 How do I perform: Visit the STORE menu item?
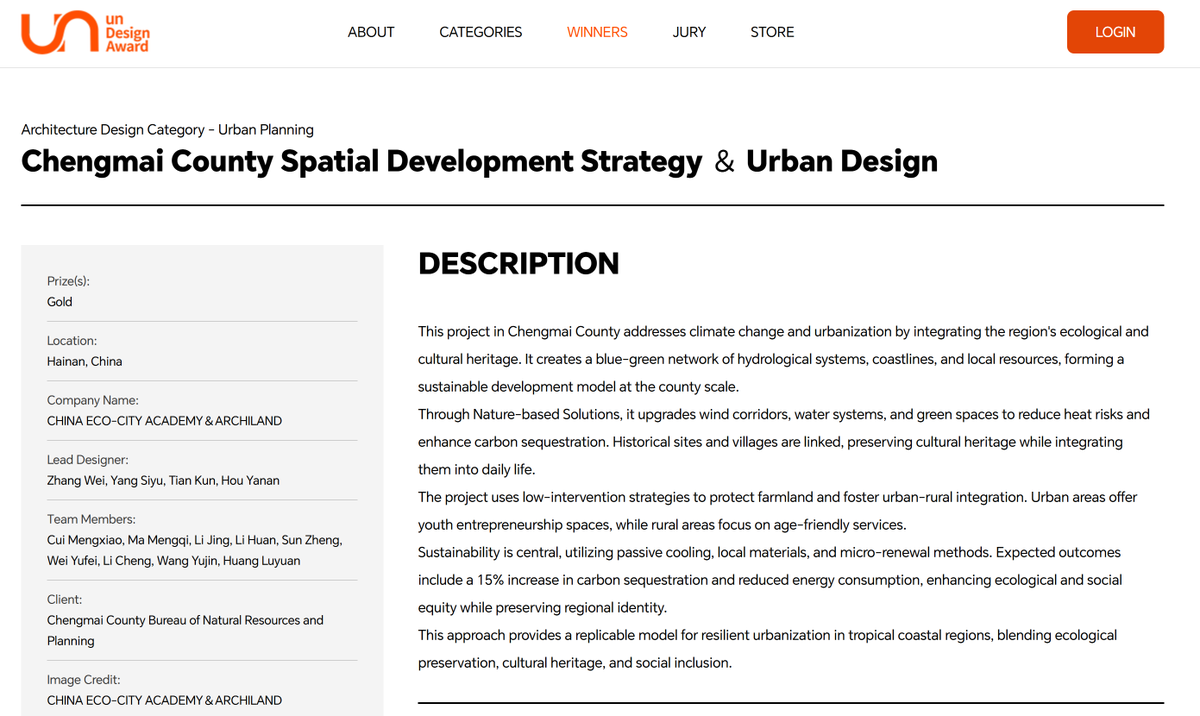click(772, 32)
